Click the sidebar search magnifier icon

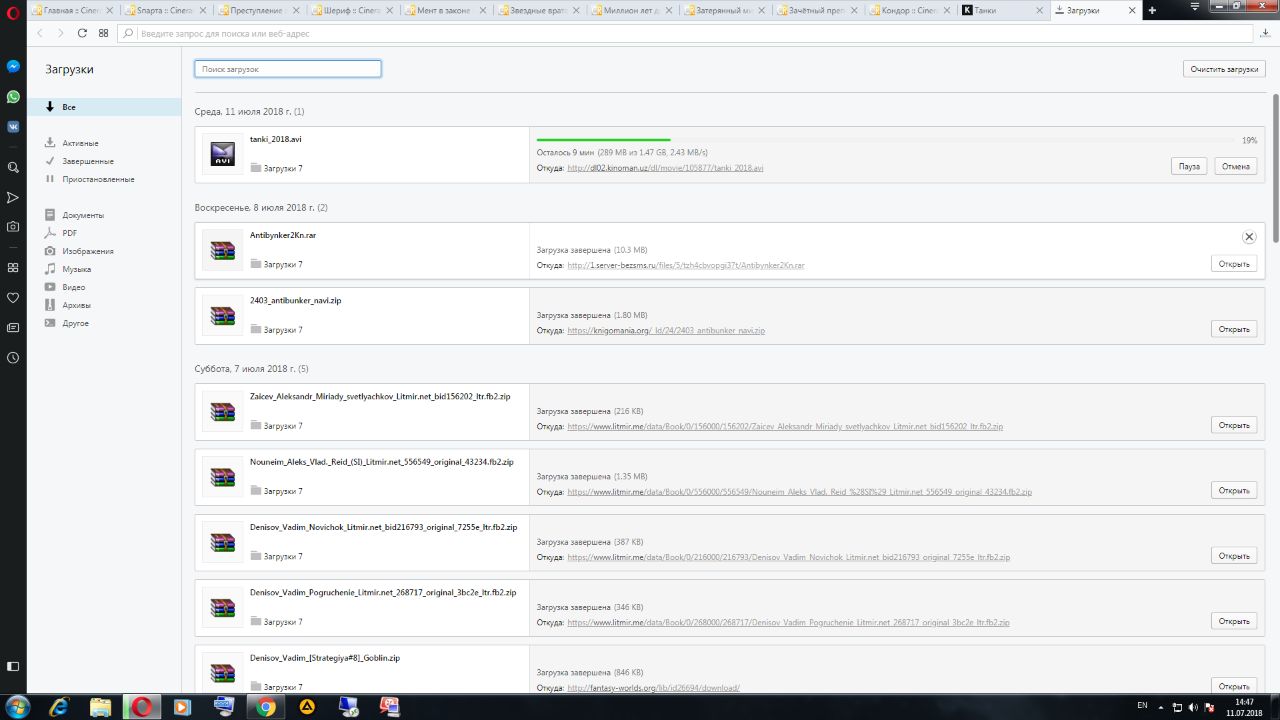pos(13,168)
